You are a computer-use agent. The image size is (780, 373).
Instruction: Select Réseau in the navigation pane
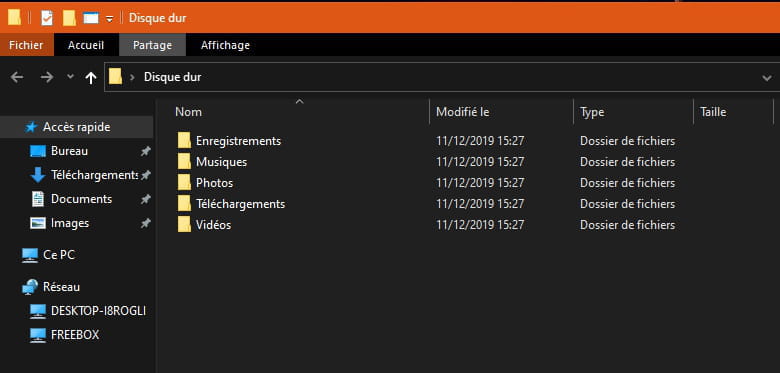pos(61,287)
